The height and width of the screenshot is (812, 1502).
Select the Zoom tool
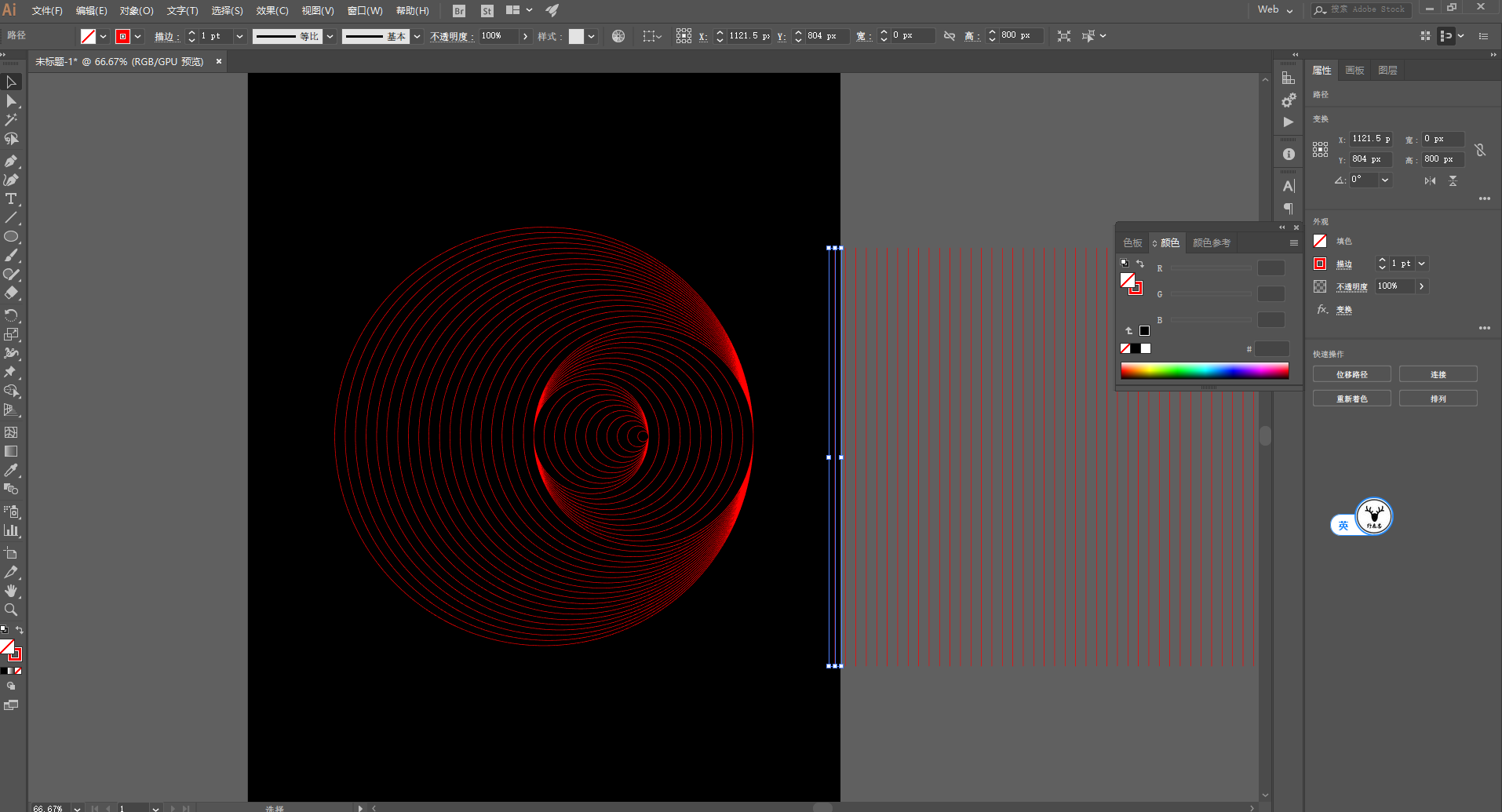coord(11,610)
